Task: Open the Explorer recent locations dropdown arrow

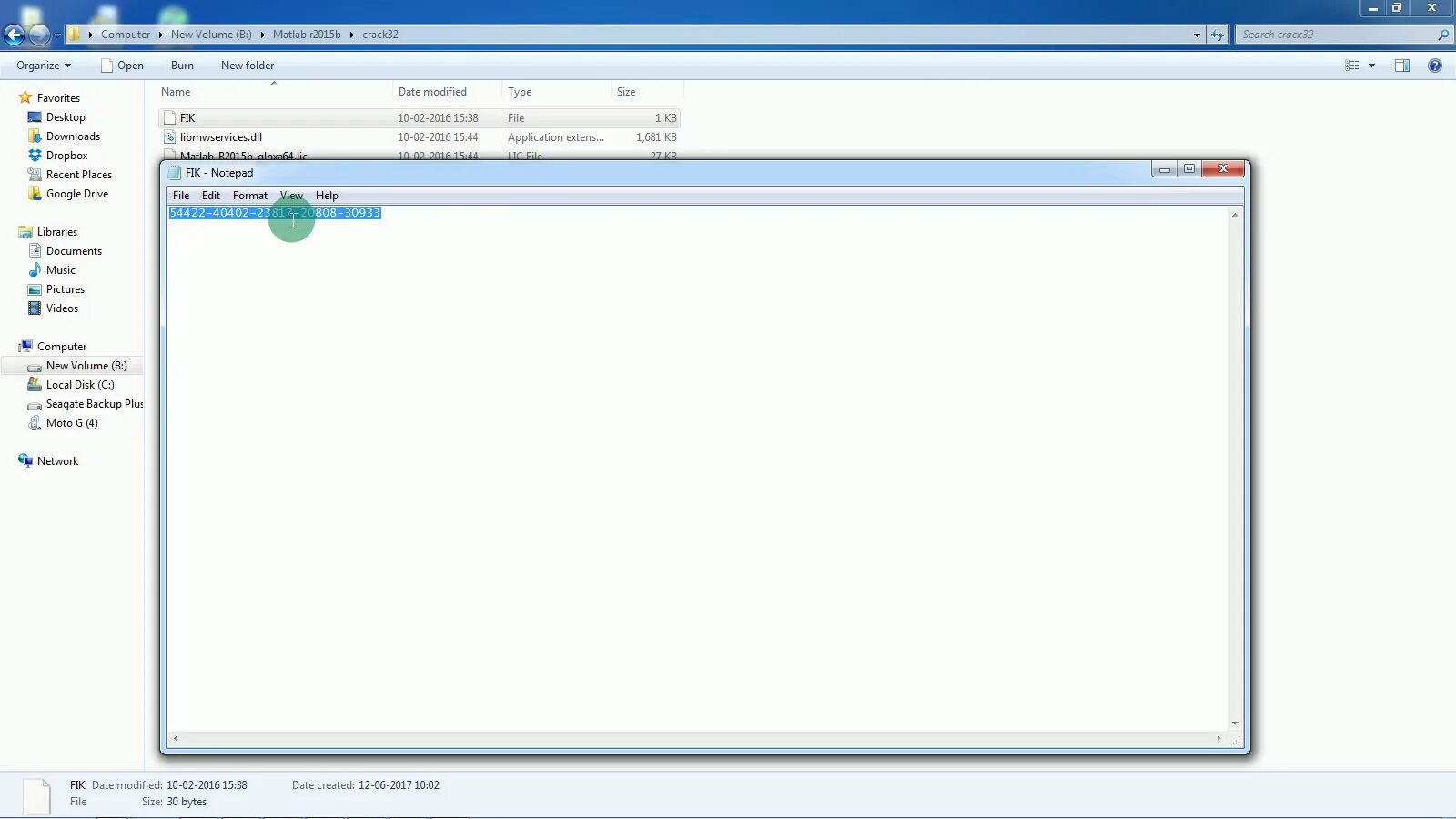Action: coord(57,35)
